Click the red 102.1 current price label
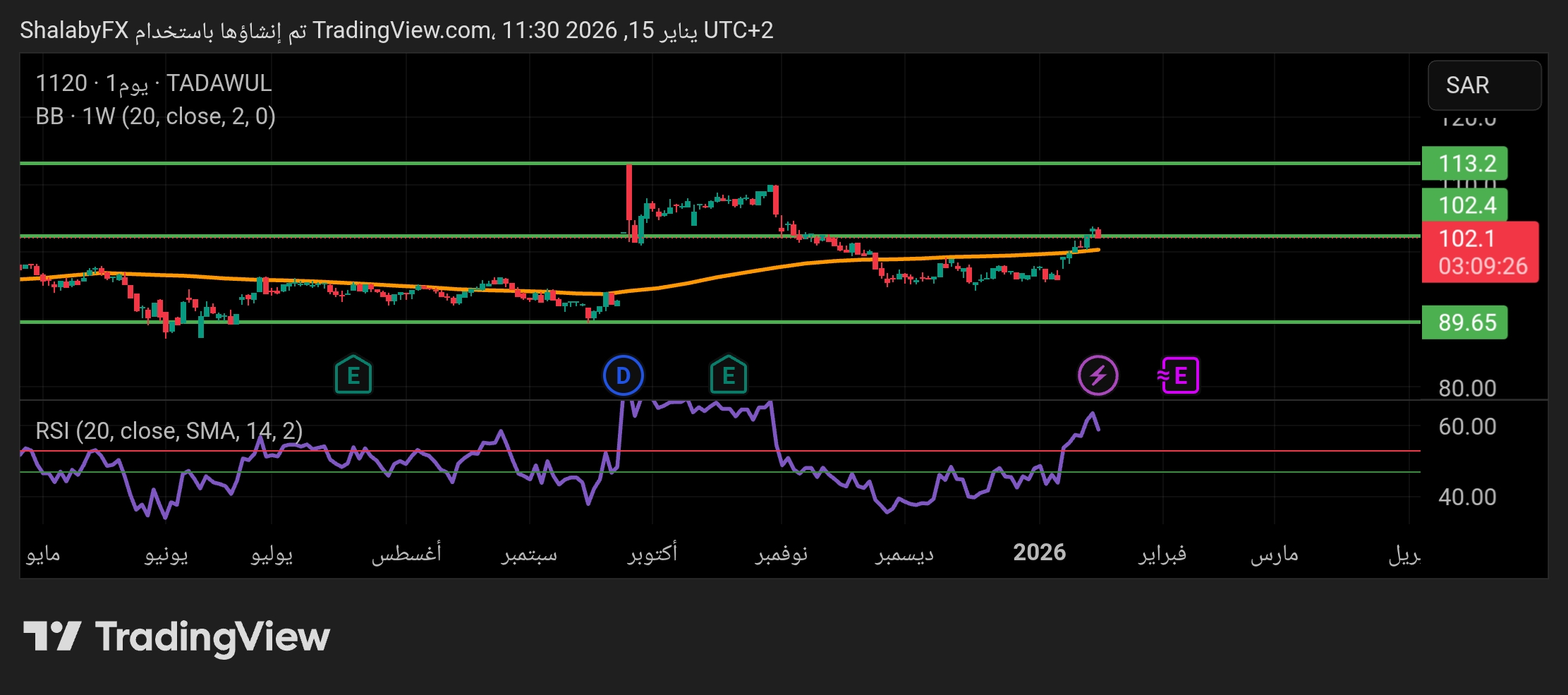 1479,252
